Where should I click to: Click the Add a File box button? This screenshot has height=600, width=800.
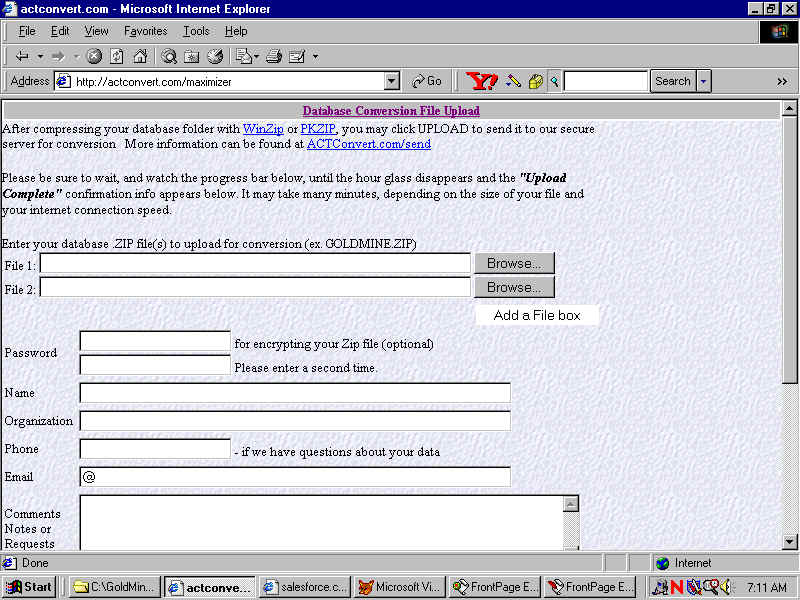(x=537, y=315)
